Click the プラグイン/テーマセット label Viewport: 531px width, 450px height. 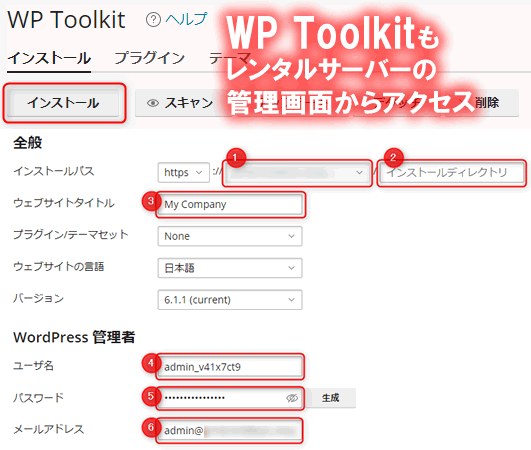(x=70, y=235)
